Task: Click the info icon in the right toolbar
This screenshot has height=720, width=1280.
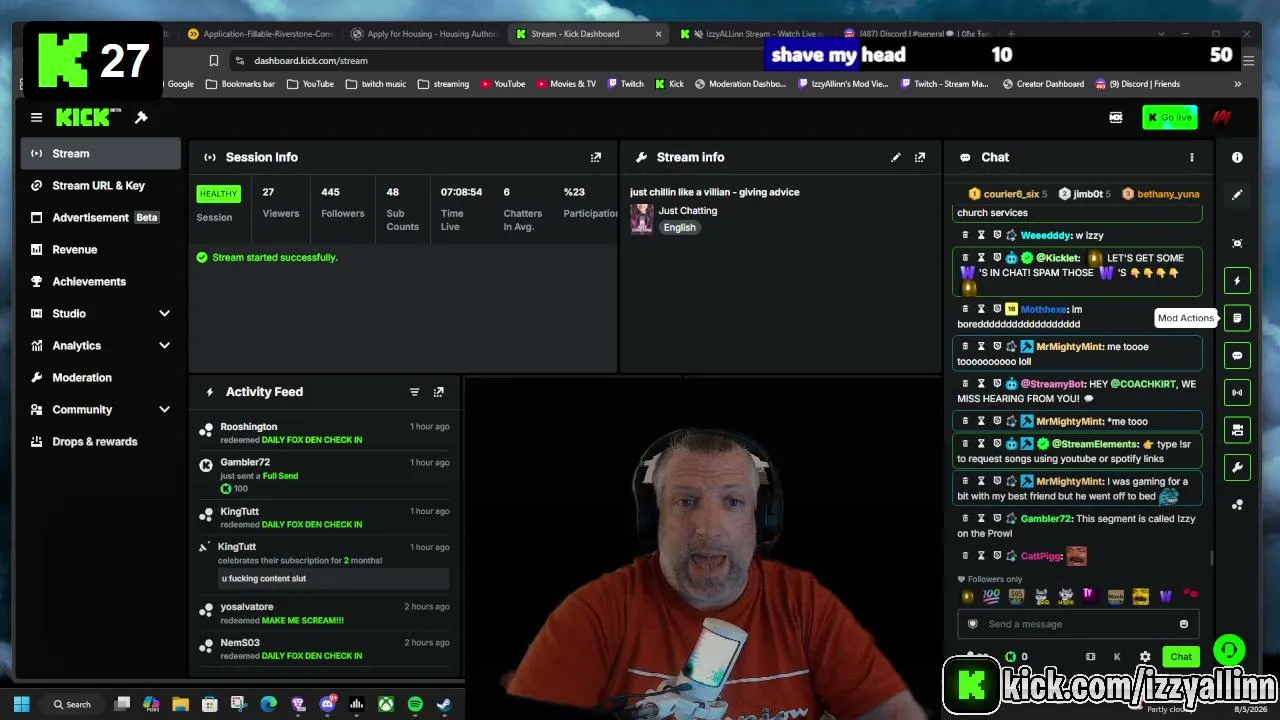Action: point(1237,157)
